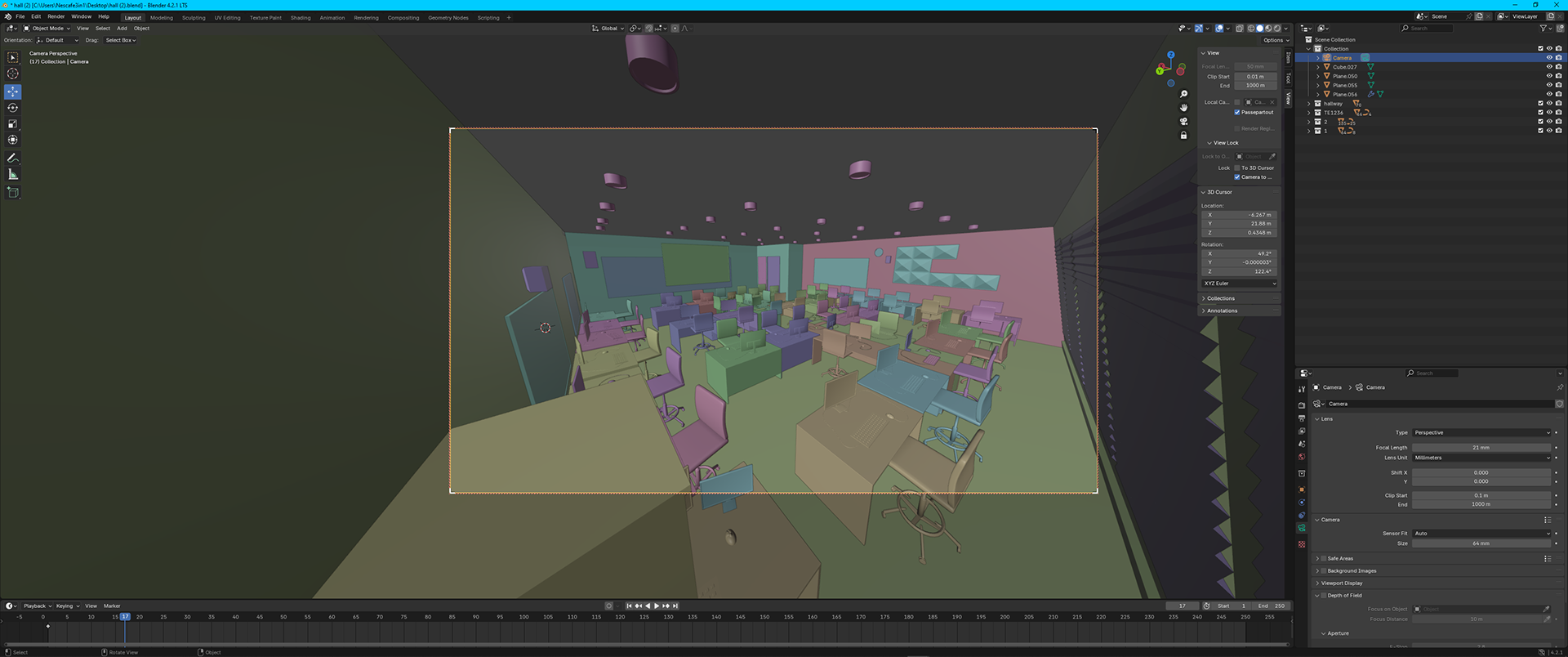Switch to the Geometry Nodes workspace tab
Screen dimensions: 1568x657
click(x=448, y=17)
